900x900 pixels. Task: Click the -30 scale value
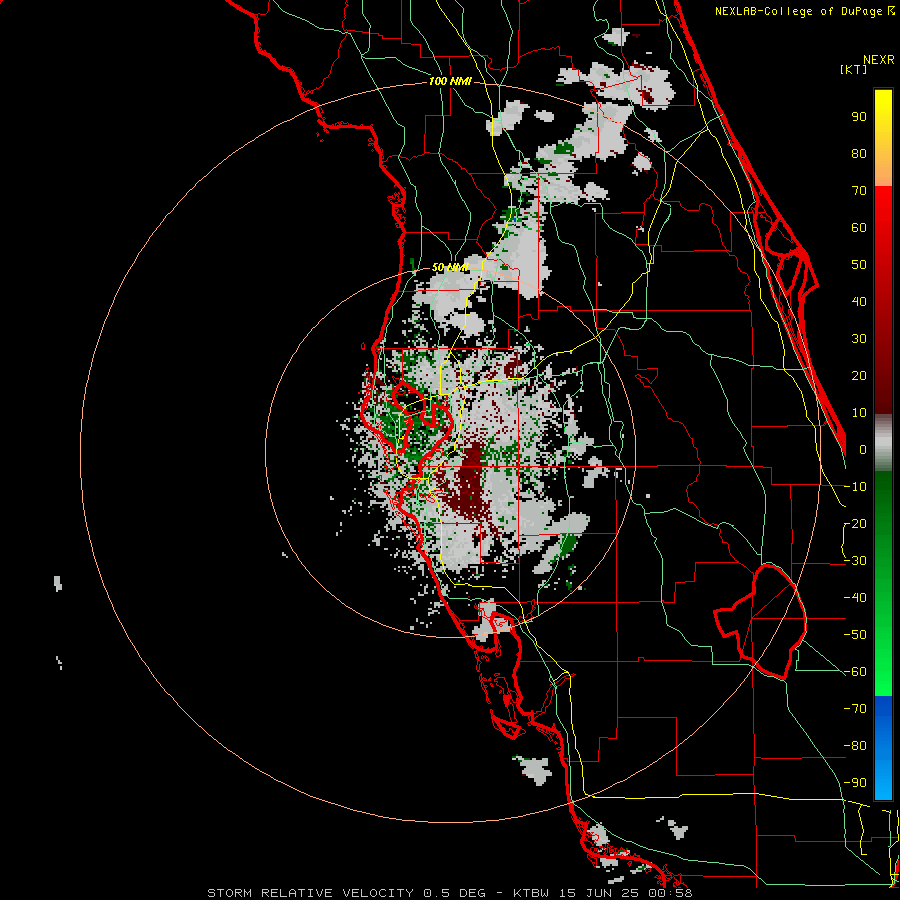(855, 561)
